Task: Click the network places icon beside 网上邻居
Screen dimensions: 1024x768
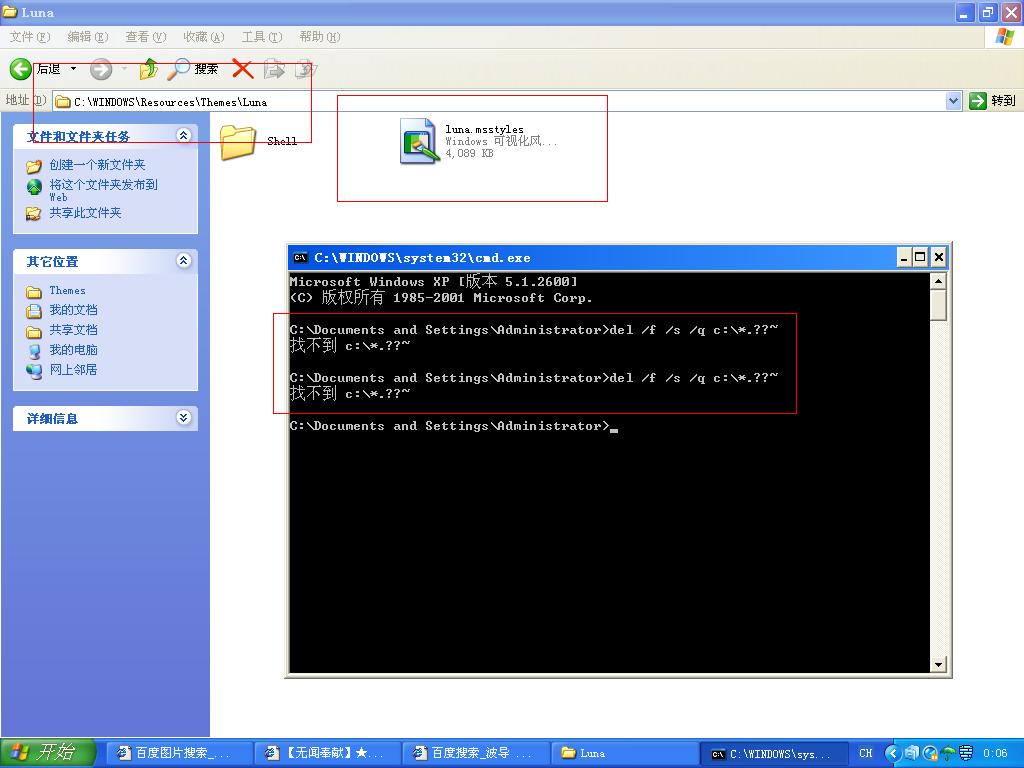Action: coord(34,371)
